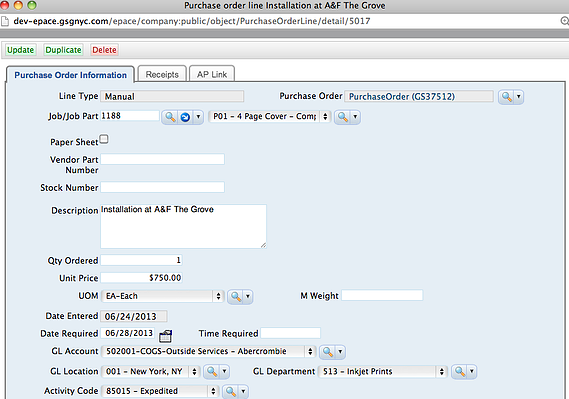Open the GL Account selection dropdown

(208, 351)
